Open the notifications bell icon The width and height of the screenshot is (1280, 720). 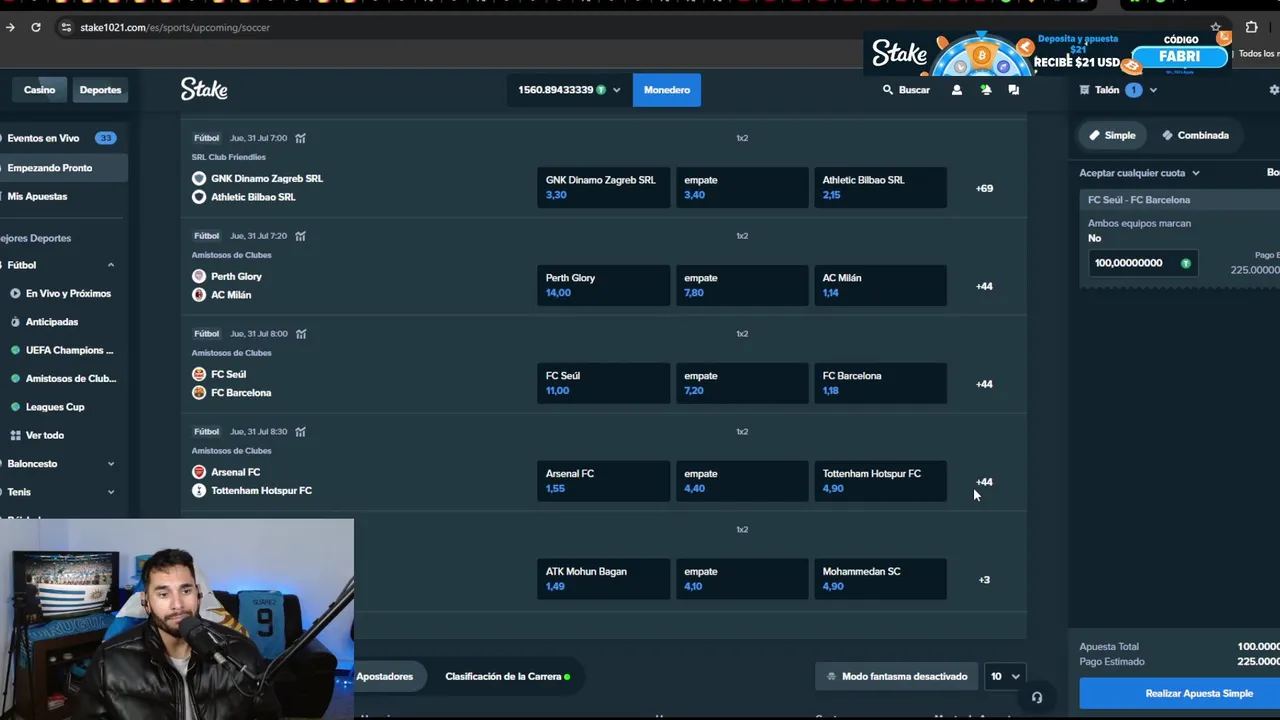985,90
